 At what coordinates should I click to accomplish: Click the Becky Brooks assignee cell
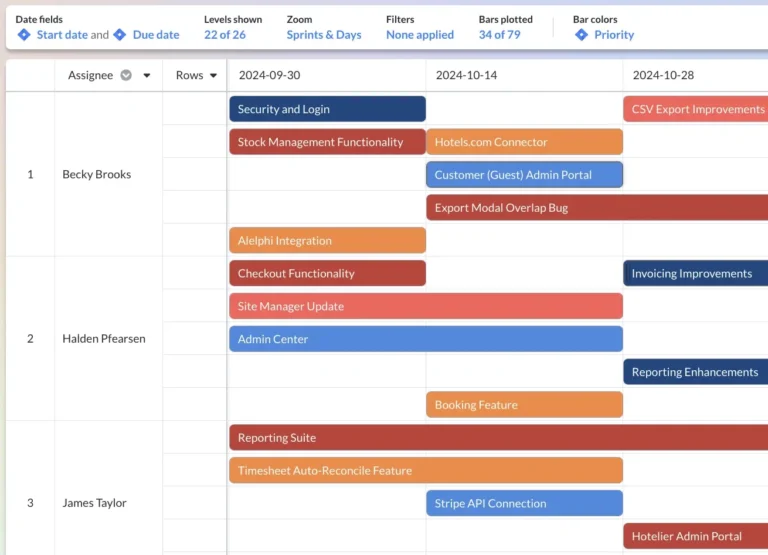108,174
